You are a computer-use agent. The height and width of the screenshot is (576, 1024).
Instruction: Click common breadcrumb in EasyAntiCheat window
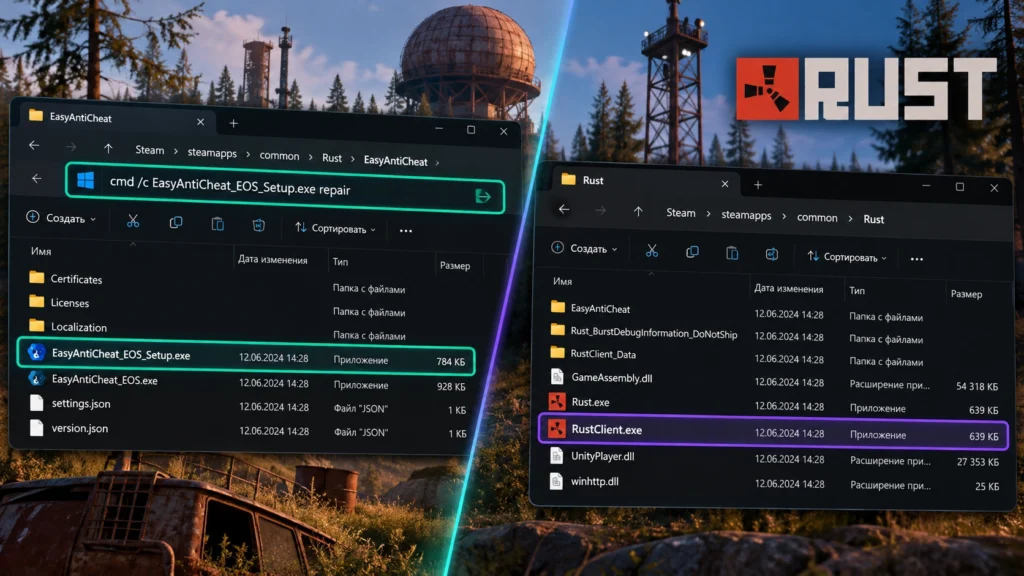tap(280, 155)
